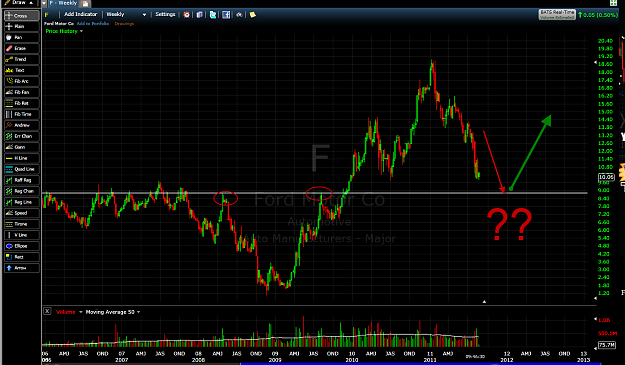Click Add Indicator button
The height and width of the screenshot is (365, 625).
(81, 14)
